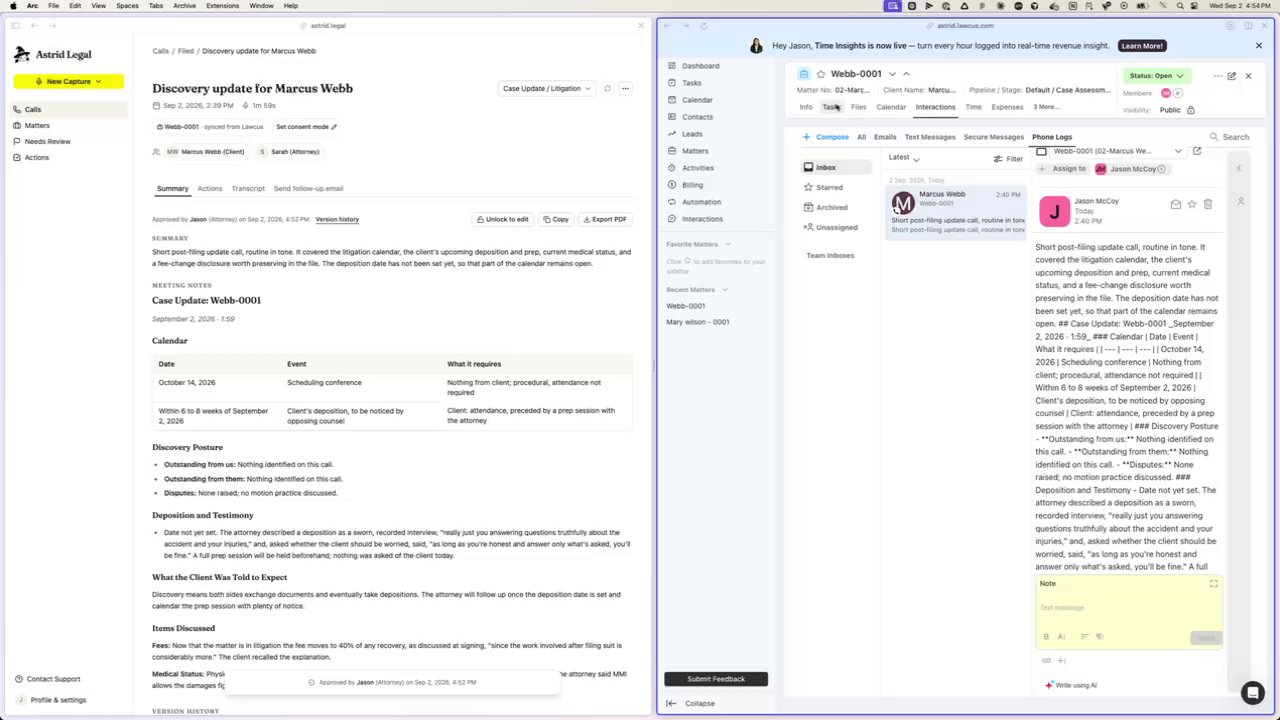The image size is (1280, 720).
Task: Edit the Set consent mode setting
Action: point(306,127)
